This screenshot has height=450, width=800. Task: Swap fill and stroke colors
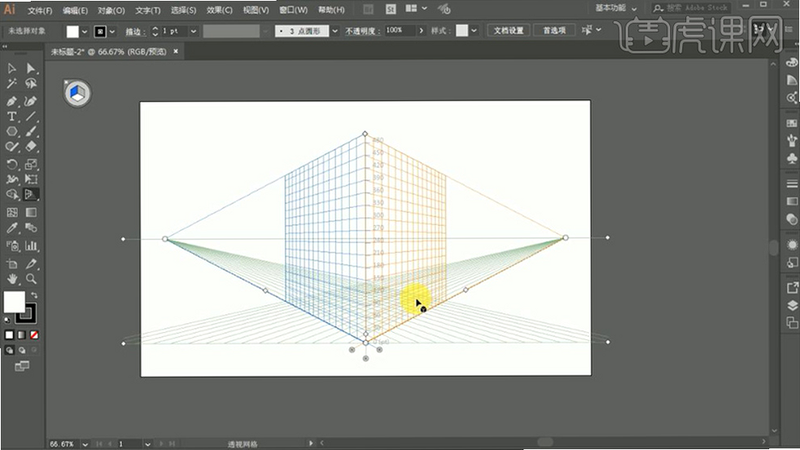(34, 295)
